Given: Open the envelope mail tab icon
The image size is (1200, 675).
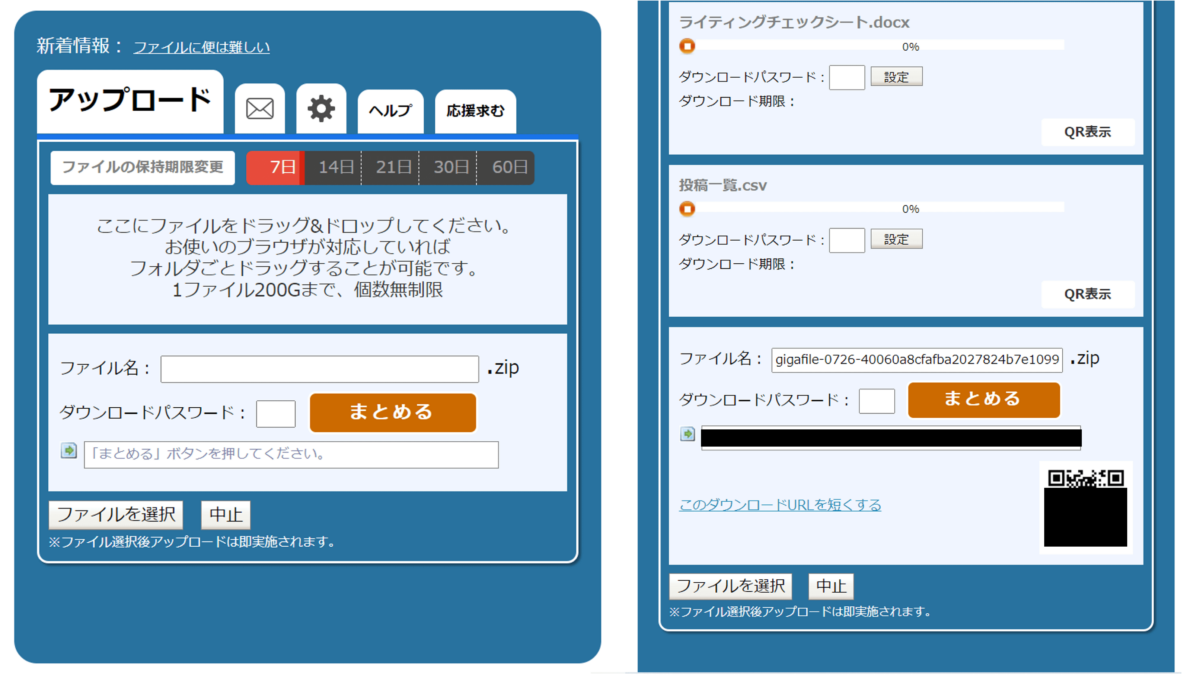Looking at the screenshot, I should click(x=260, y=108).
